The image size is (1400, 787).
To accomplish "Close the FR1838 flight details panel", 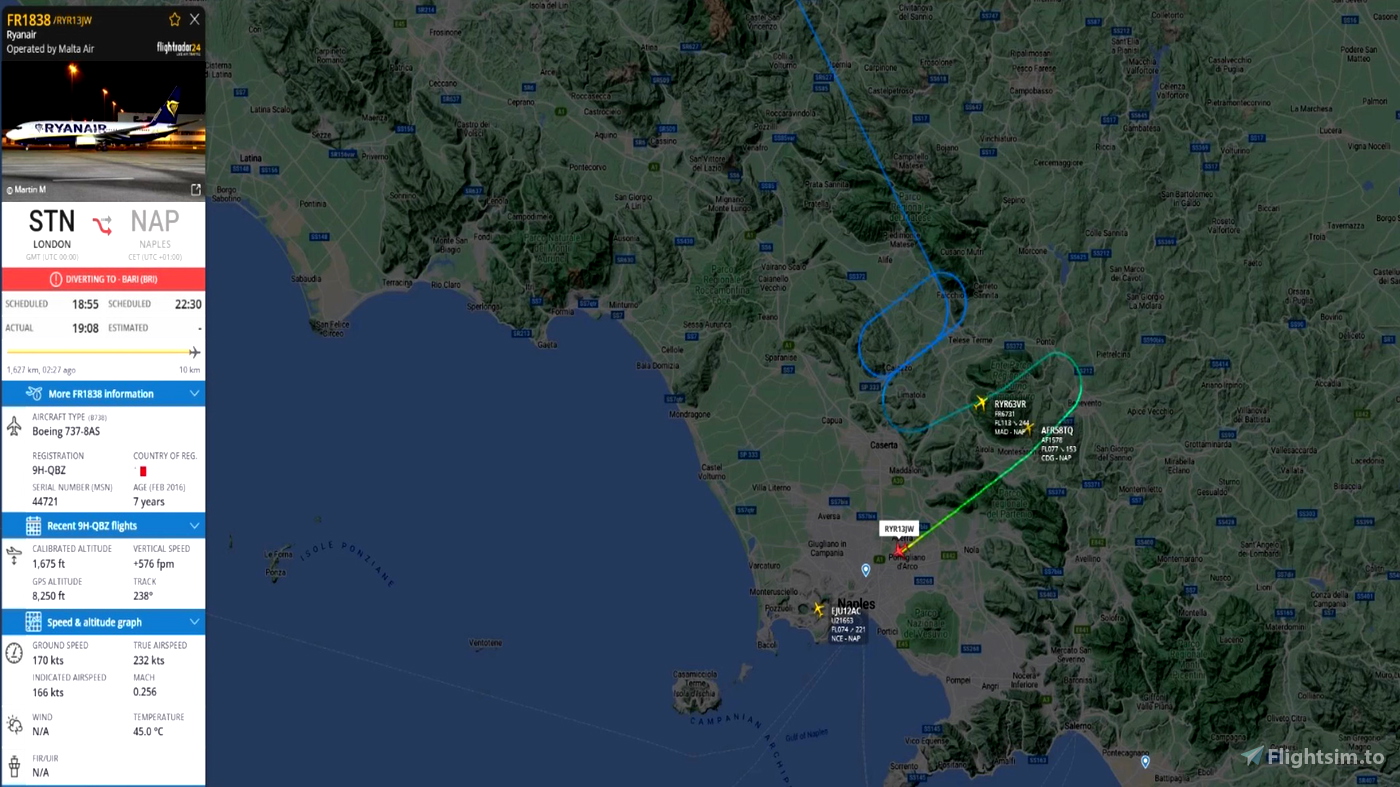I will point(195,19).
